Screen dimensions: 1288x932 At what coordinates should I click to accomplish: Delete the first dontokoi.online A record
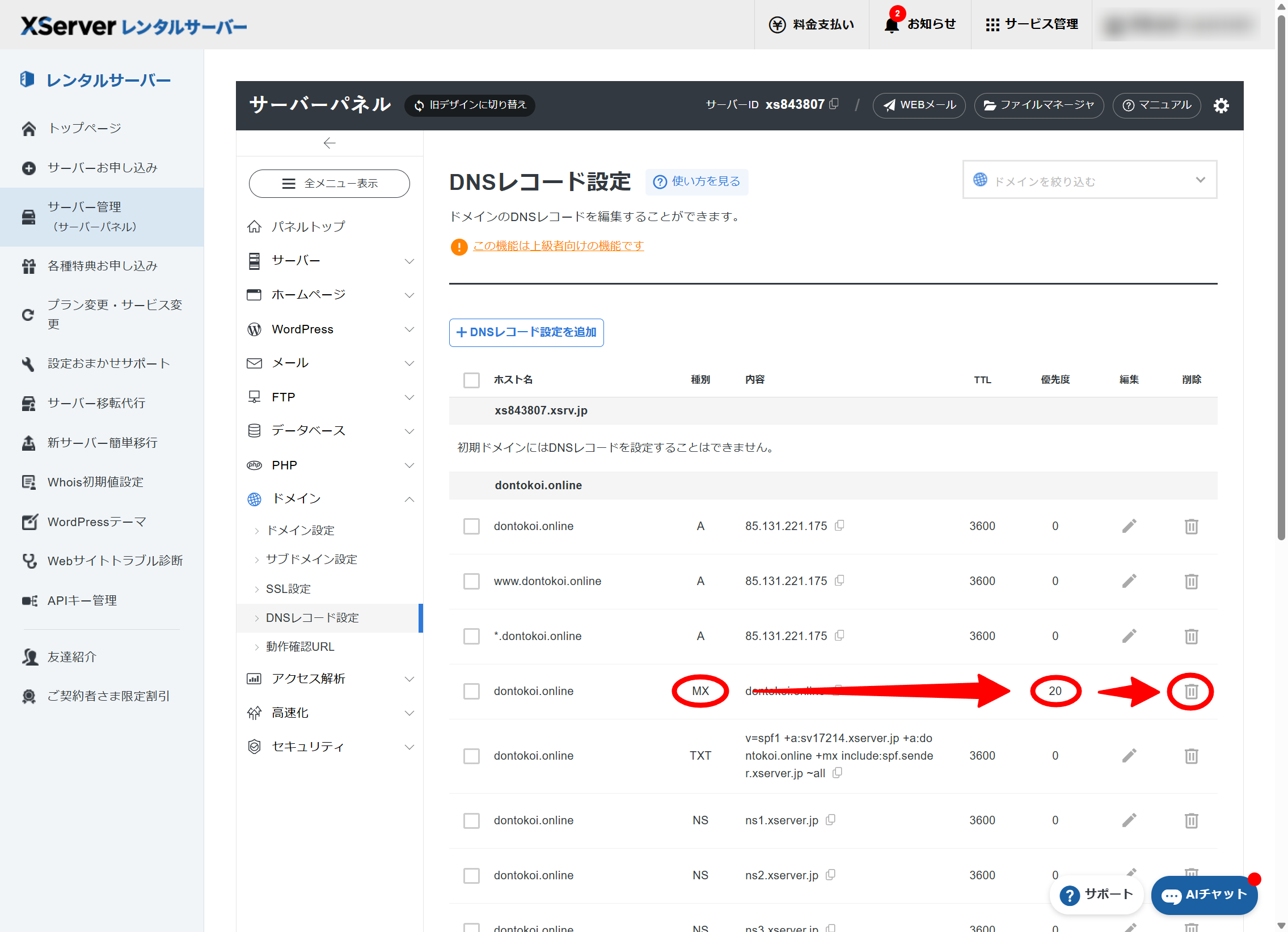[x=1191, y=526]
